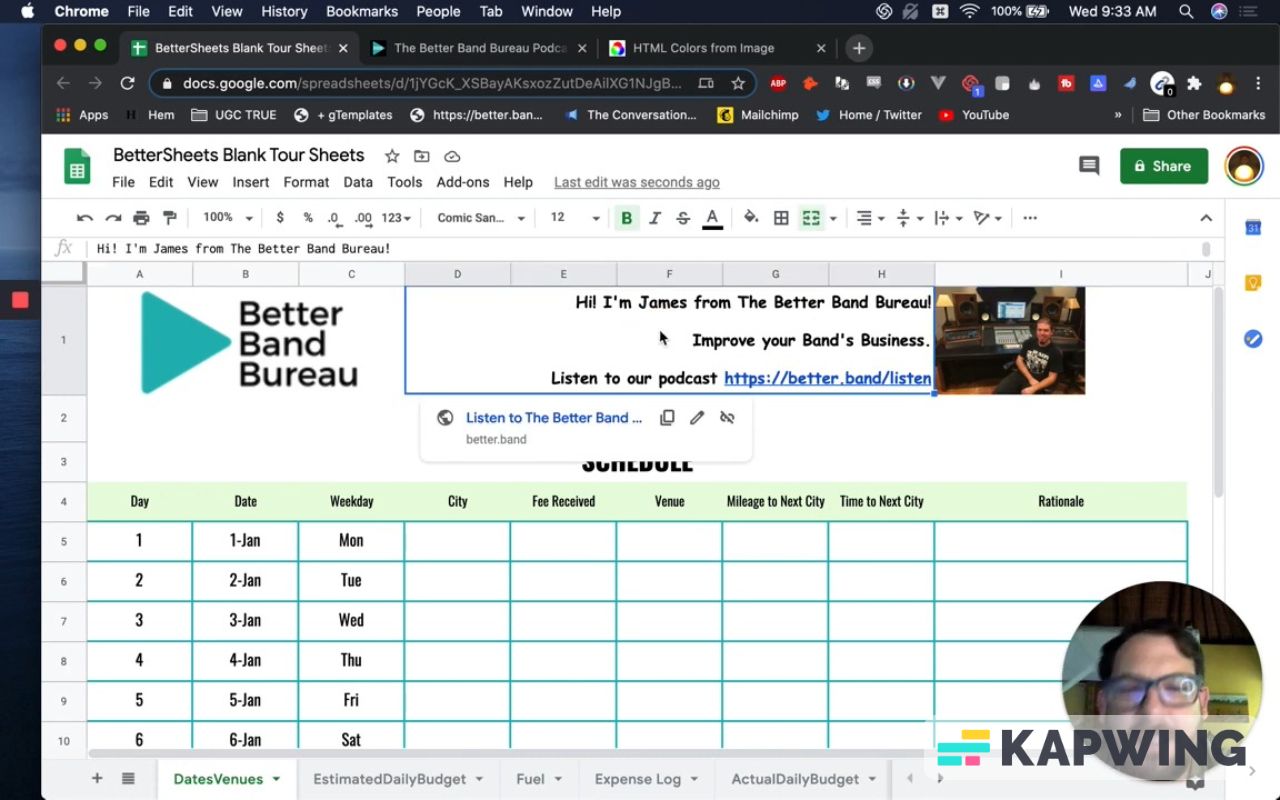Open Google Calendar side panel
This screenshot has height=800, width=1280.
coord(1253,228)
